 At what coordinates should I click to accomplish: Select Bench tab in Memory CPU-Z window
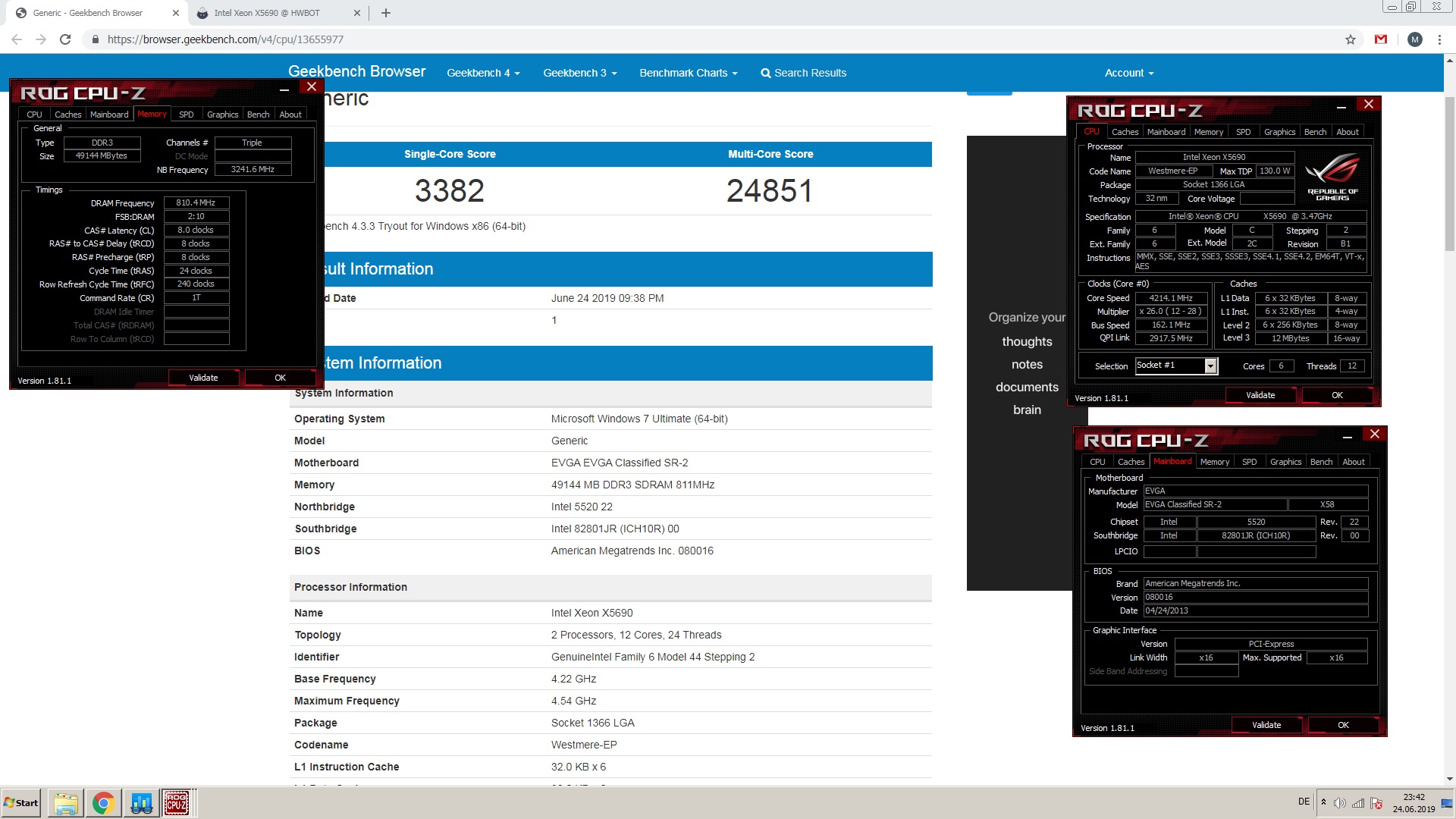tap(258, 115)
